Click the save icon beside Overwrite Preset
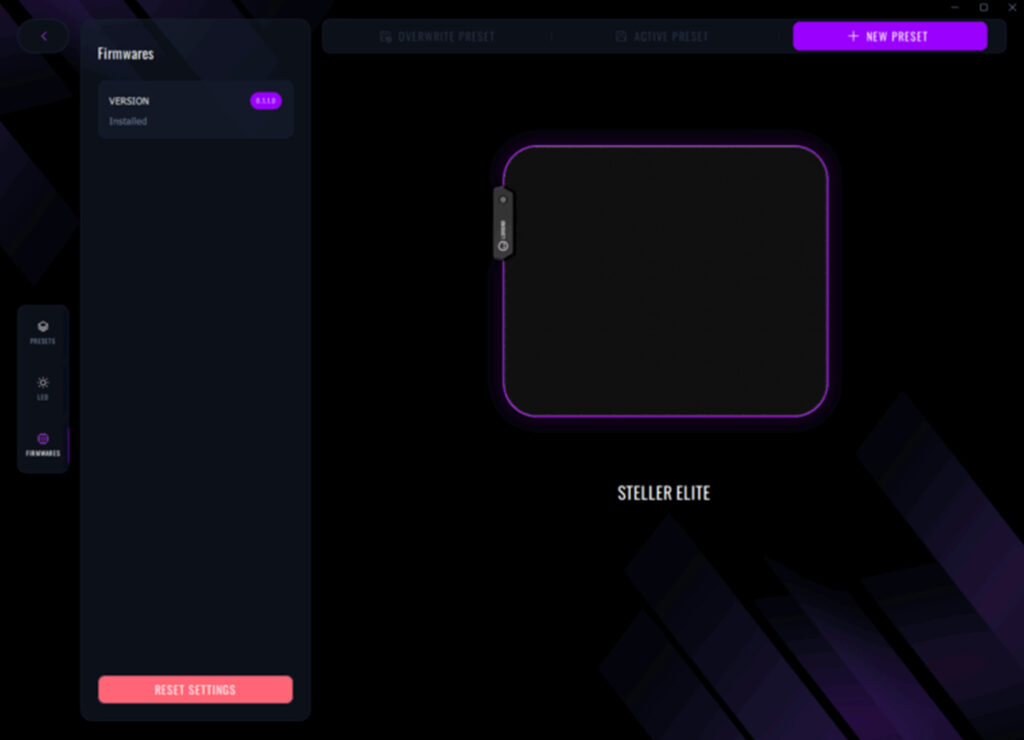Screen dimensions: 1024x740 386,37
